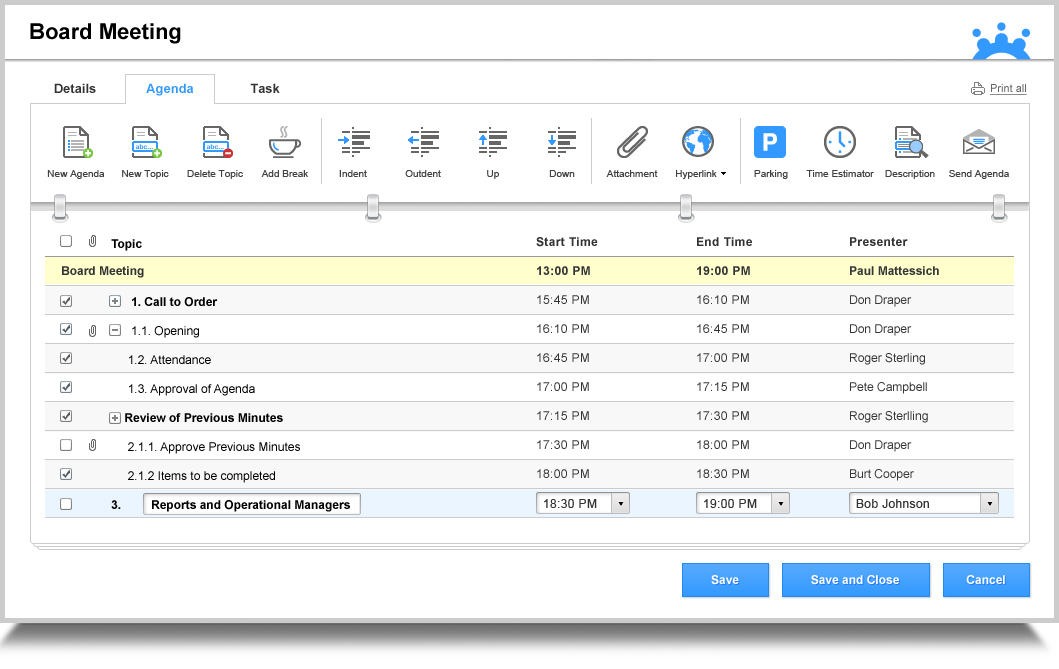The image size is (1059, 669).
Task: Check the Approve Previous Minutes checkbox
Action: click(66, 445)
